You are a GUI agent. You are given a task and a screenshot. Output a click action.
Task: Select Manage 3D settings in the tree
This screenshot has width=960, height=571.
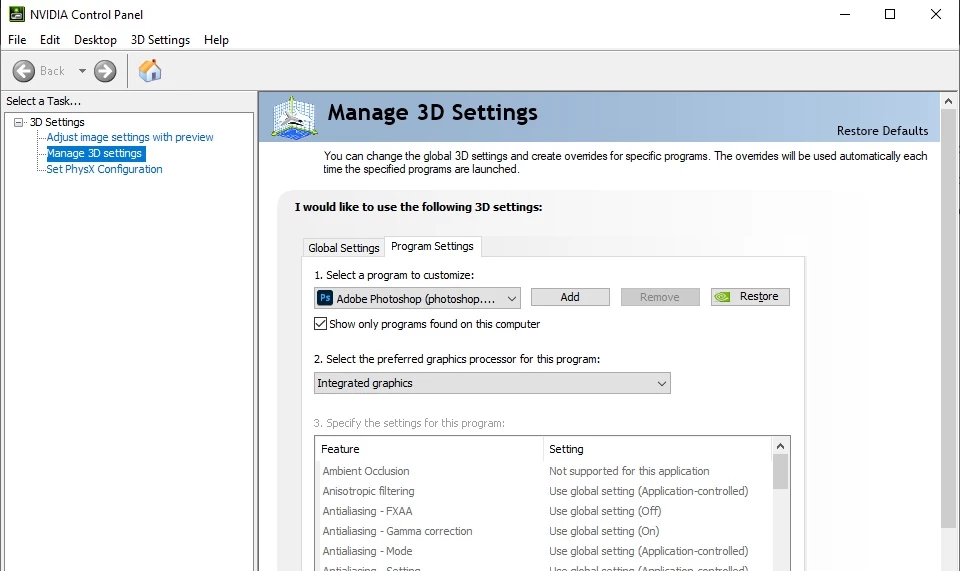coord(94,153)
